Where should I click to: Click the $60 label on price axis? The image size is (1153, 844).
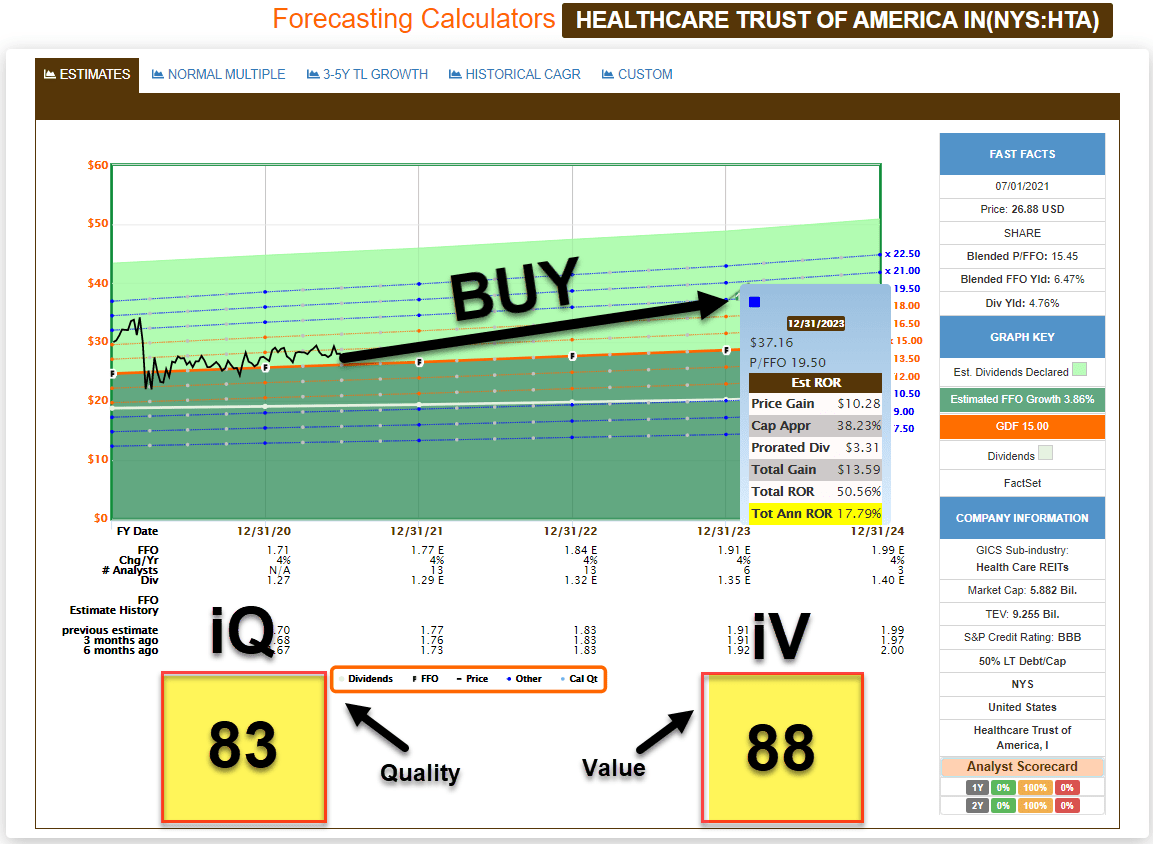click(x=98, y=165)
